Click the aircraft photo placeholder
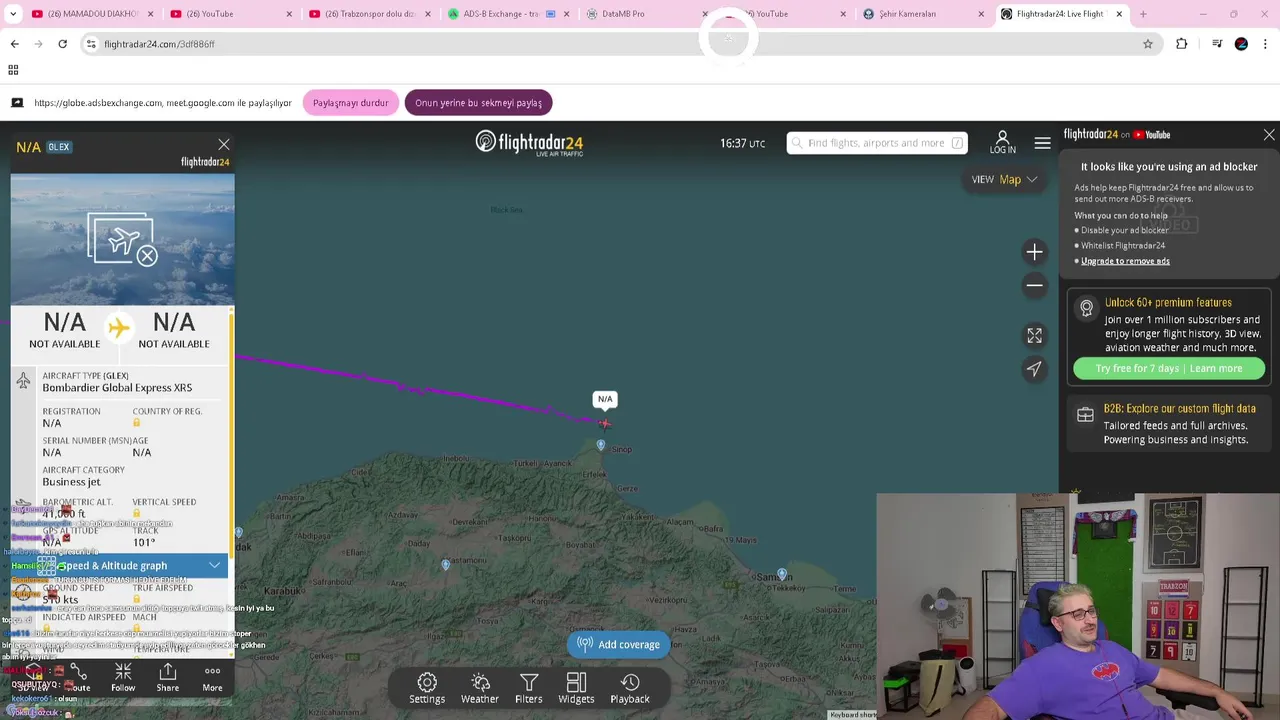The width and height of the screenshot is (1280, 720). point(123,240)
